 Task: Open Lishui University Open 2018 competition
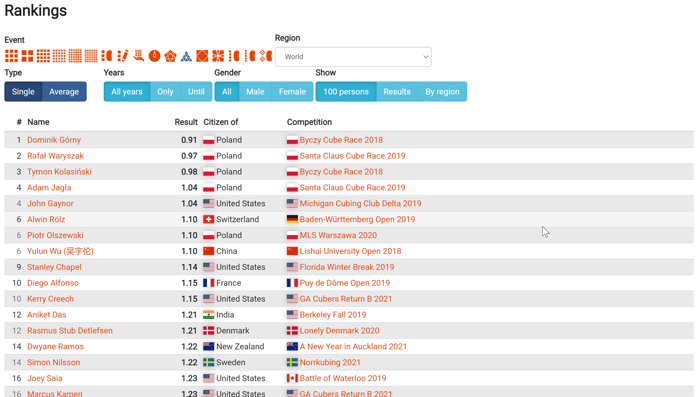click(350, 251)
